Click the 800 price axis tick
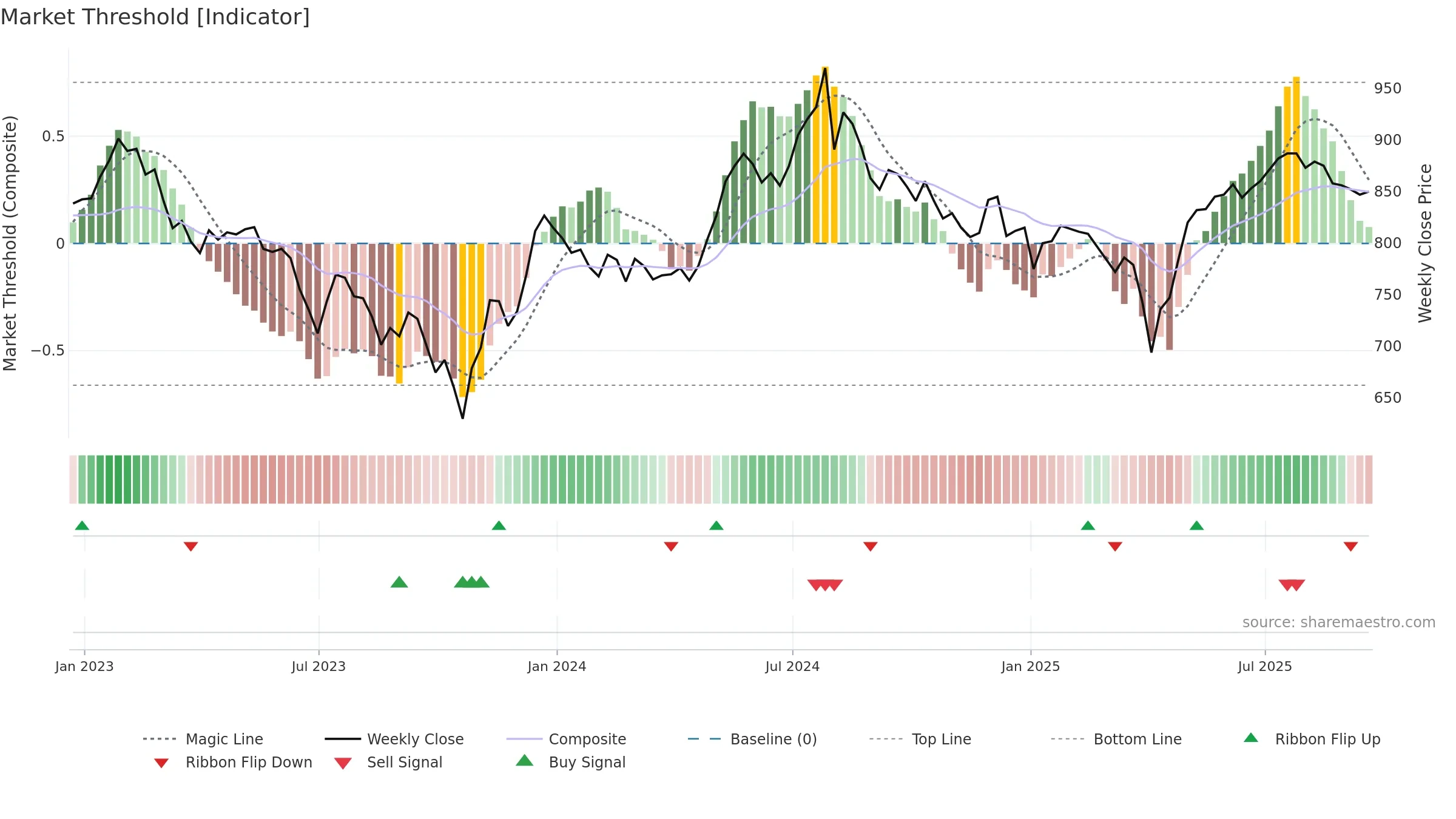 click(1388, 243)
